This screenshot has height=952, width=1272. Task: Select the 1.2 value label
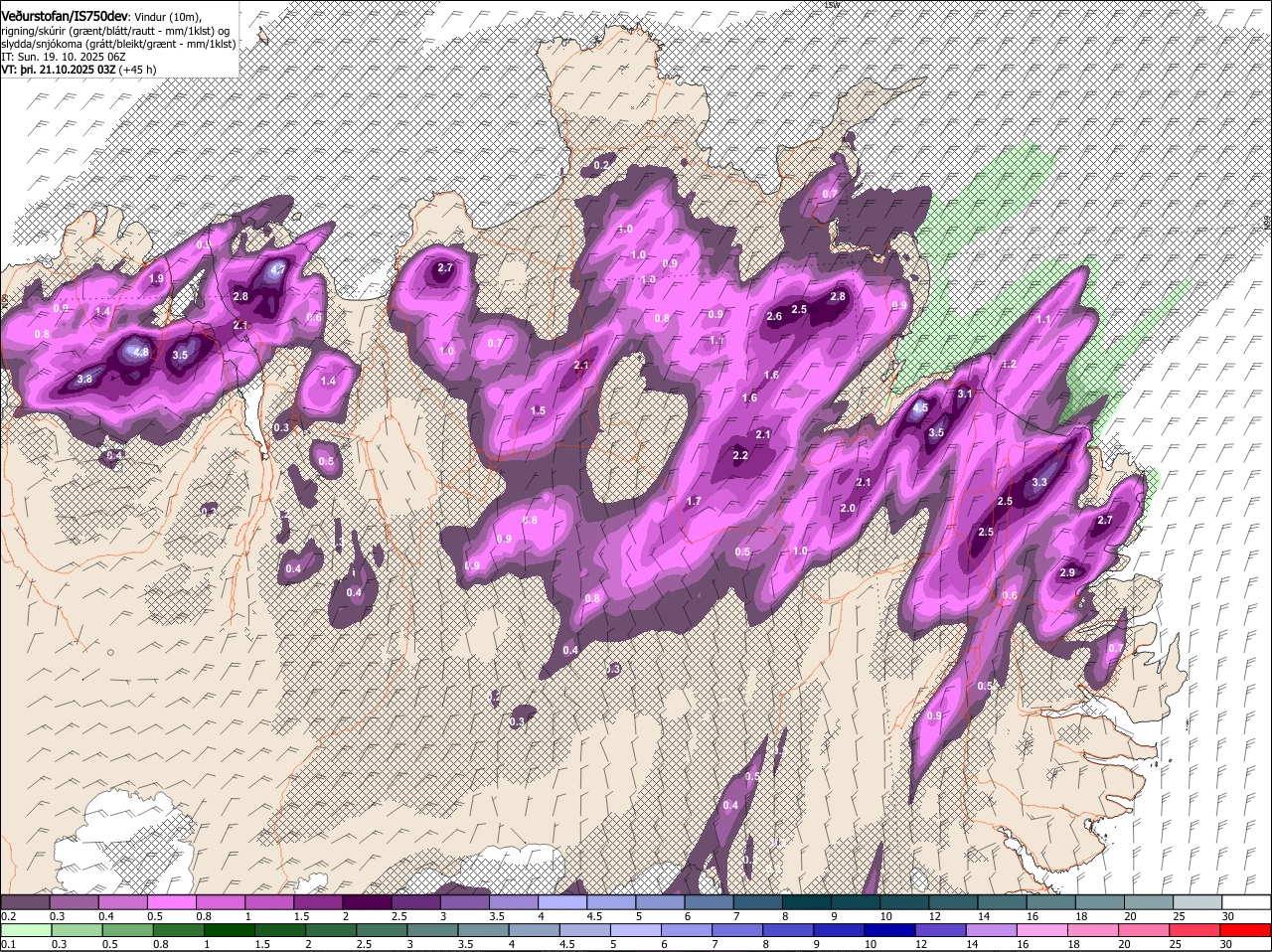pos(1010,365)
